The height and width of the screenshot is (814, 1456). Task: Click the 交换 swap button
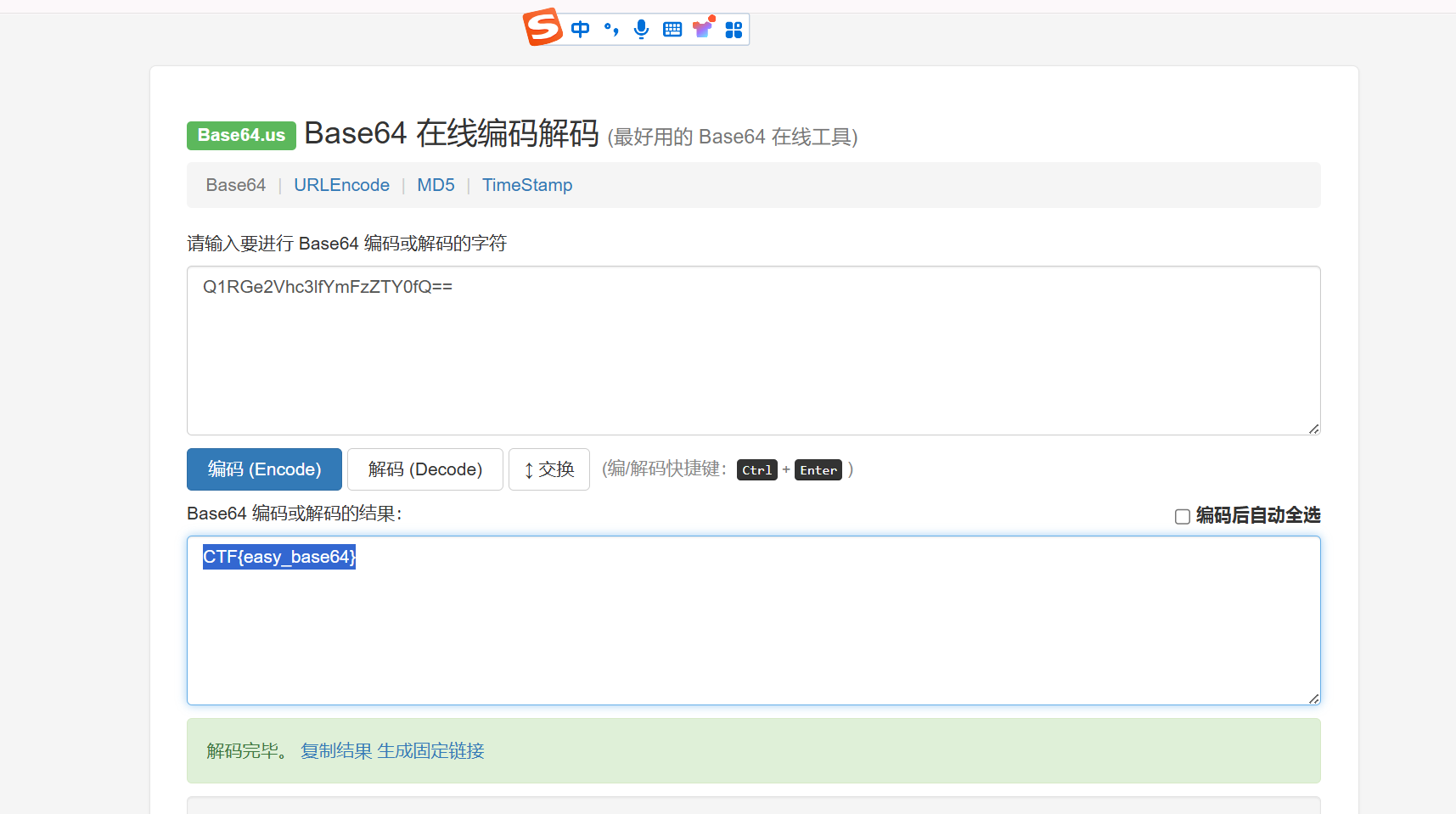coord(548,469)
